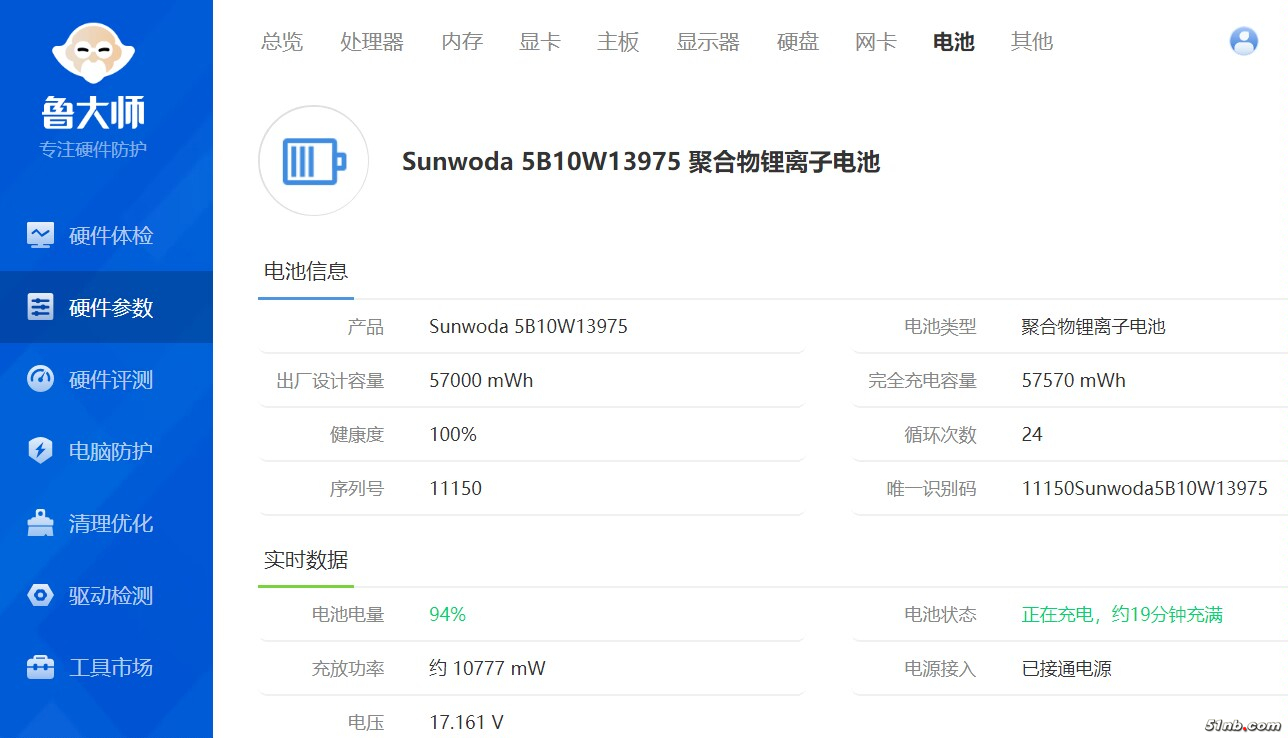The image size is (1288, 738).
Task: Click the 唯一识别码 label
Action: click(x=932, y=488)
